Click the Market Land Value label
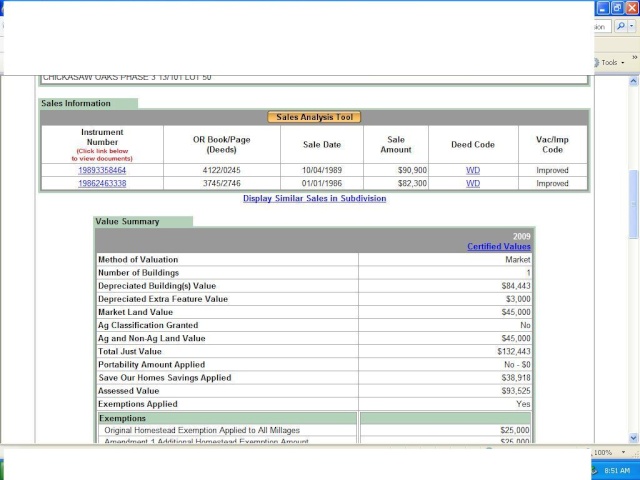This screenshot has width=640, height=480. pyautogui.click(x=135, y=312)
